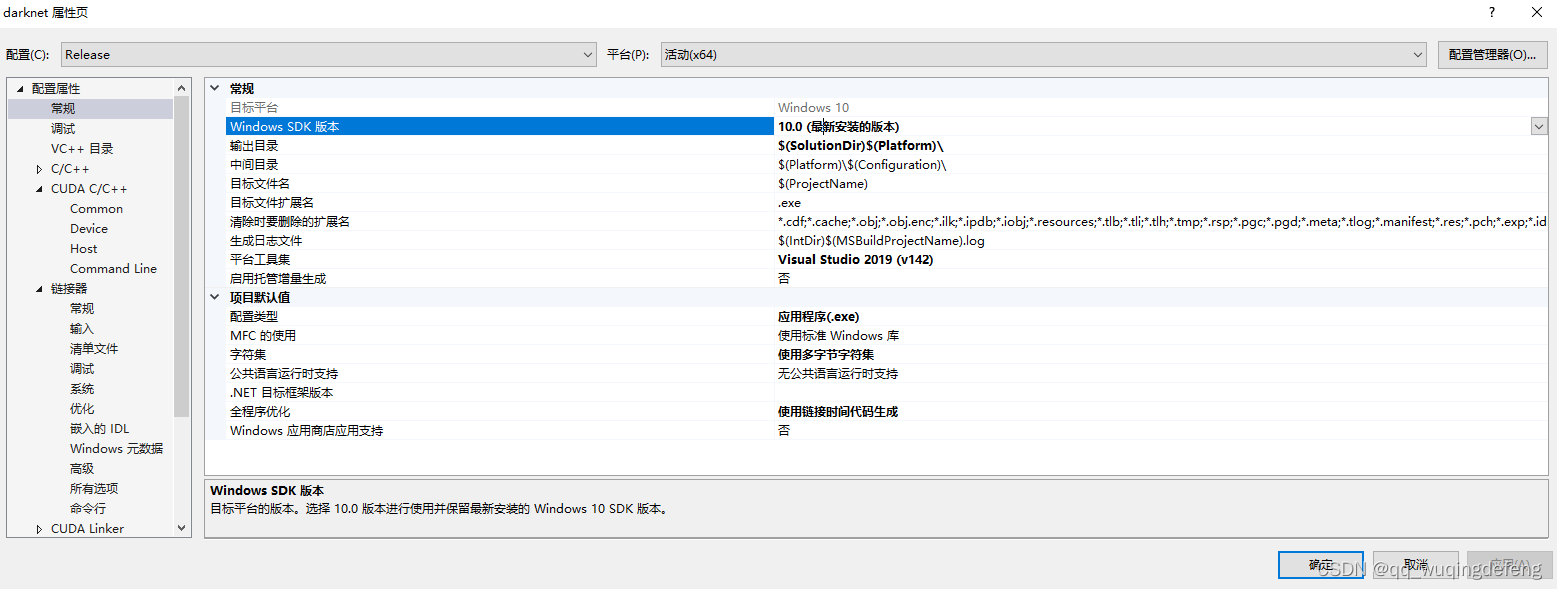
Task: Collapse the 常规 section in the property grid
Action: (x=214, y=88)
